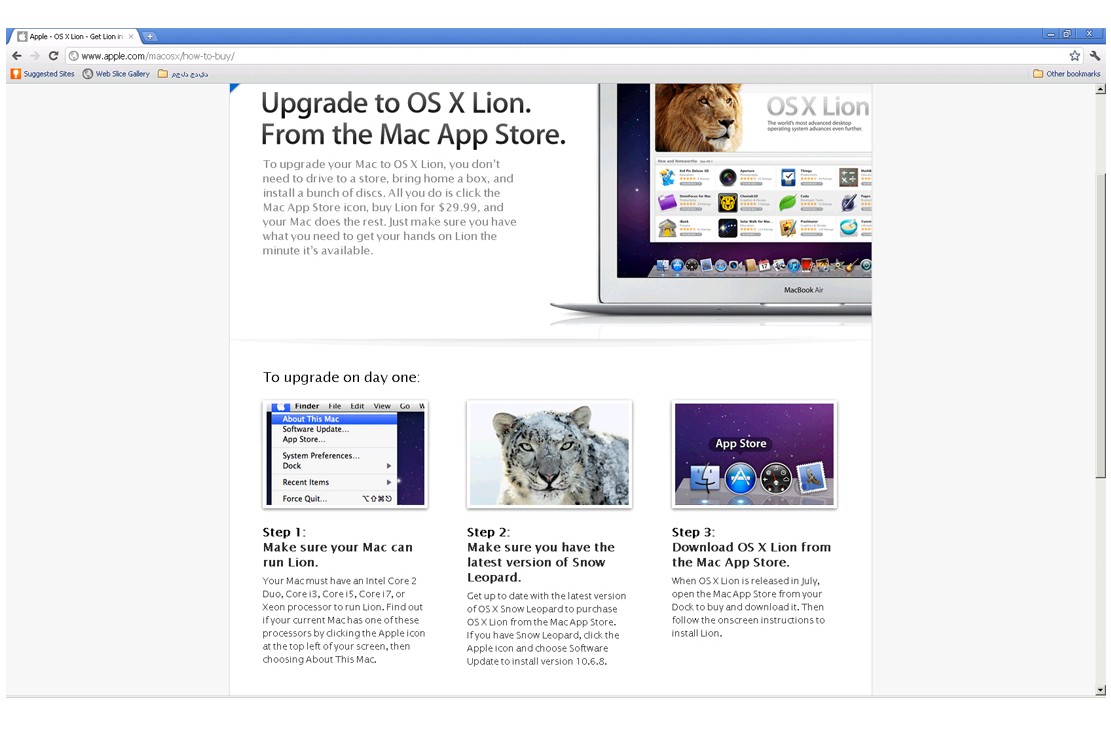Image resolution: width=1111 pixels, height=738 pixels.
Task: Click the Finder icon in dock image
Action: (x=704, y=479)
